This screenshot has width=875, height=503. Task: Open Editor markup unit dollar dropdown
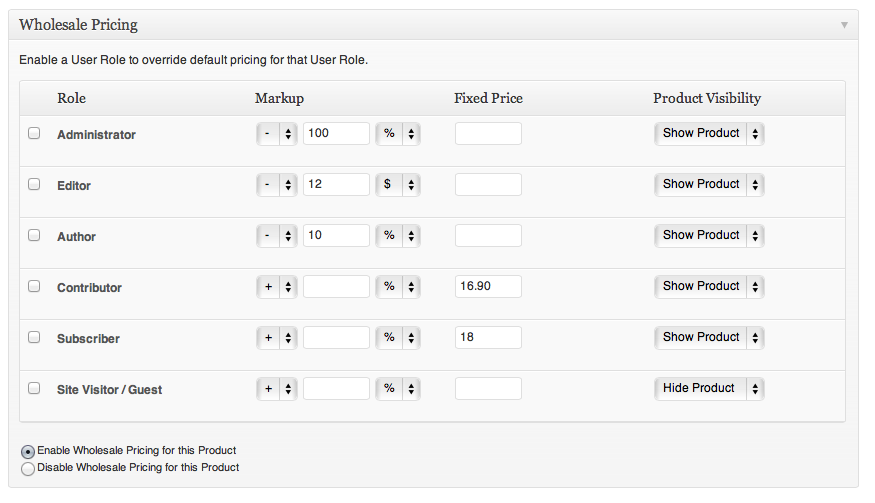(398, 185)
